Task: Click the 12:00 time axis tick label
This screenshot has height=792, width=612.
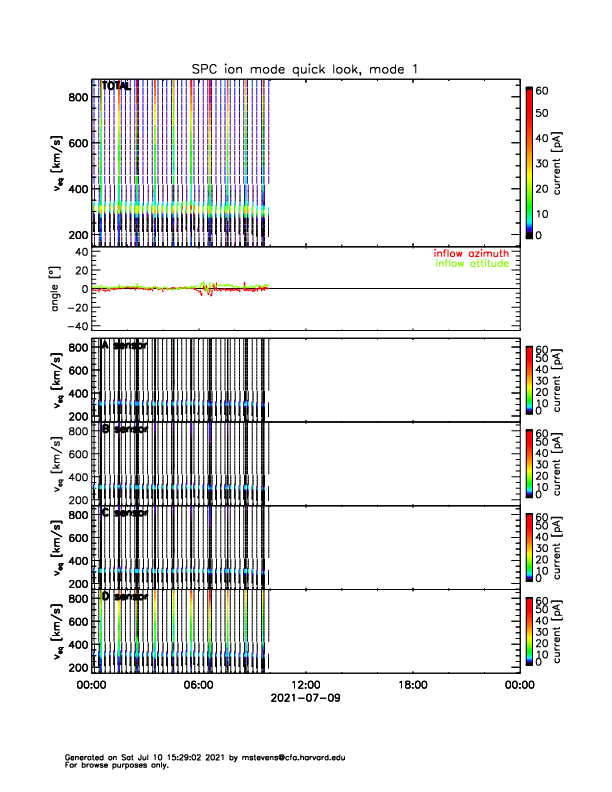Action: pos(305,685)
